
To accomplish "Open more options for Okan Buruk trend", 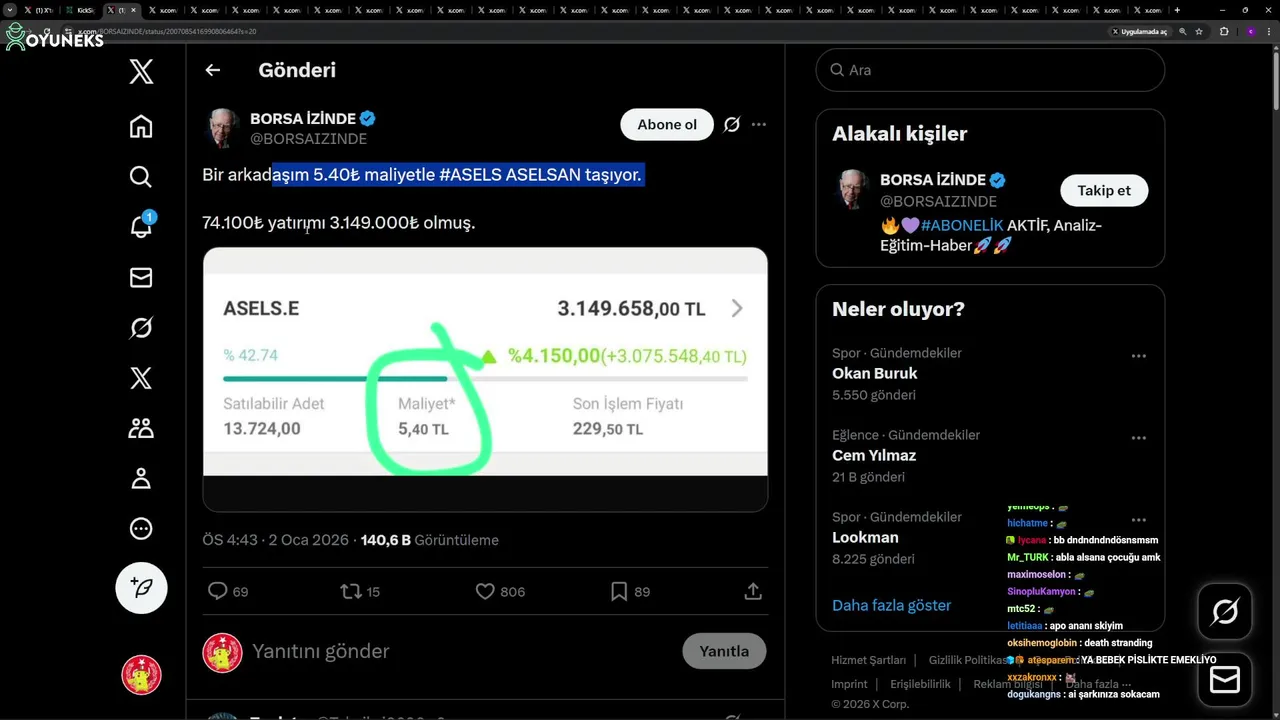I will click(x=1138, y=356).
